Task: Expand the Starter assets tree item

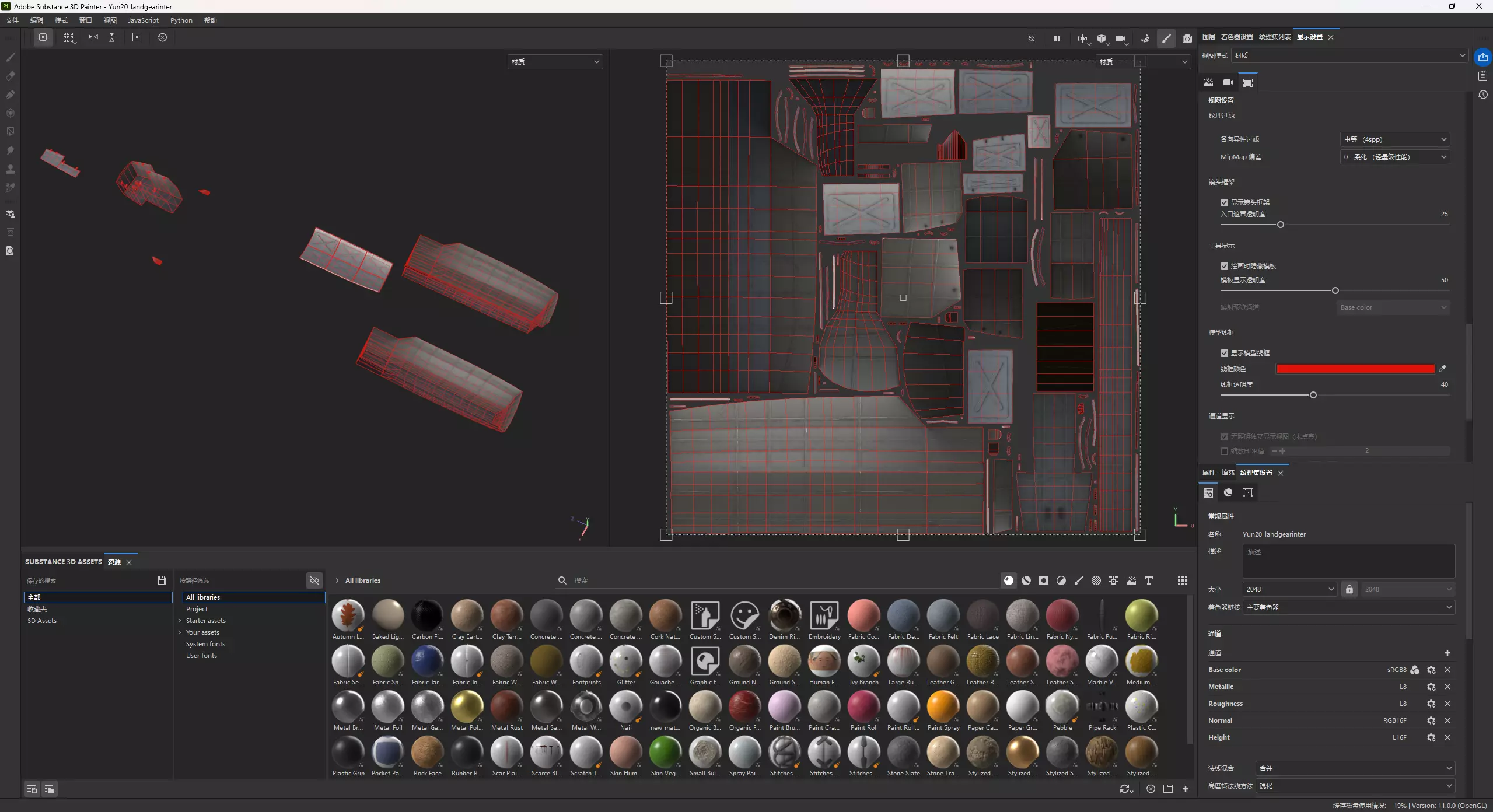Action: tap(180, 621)
